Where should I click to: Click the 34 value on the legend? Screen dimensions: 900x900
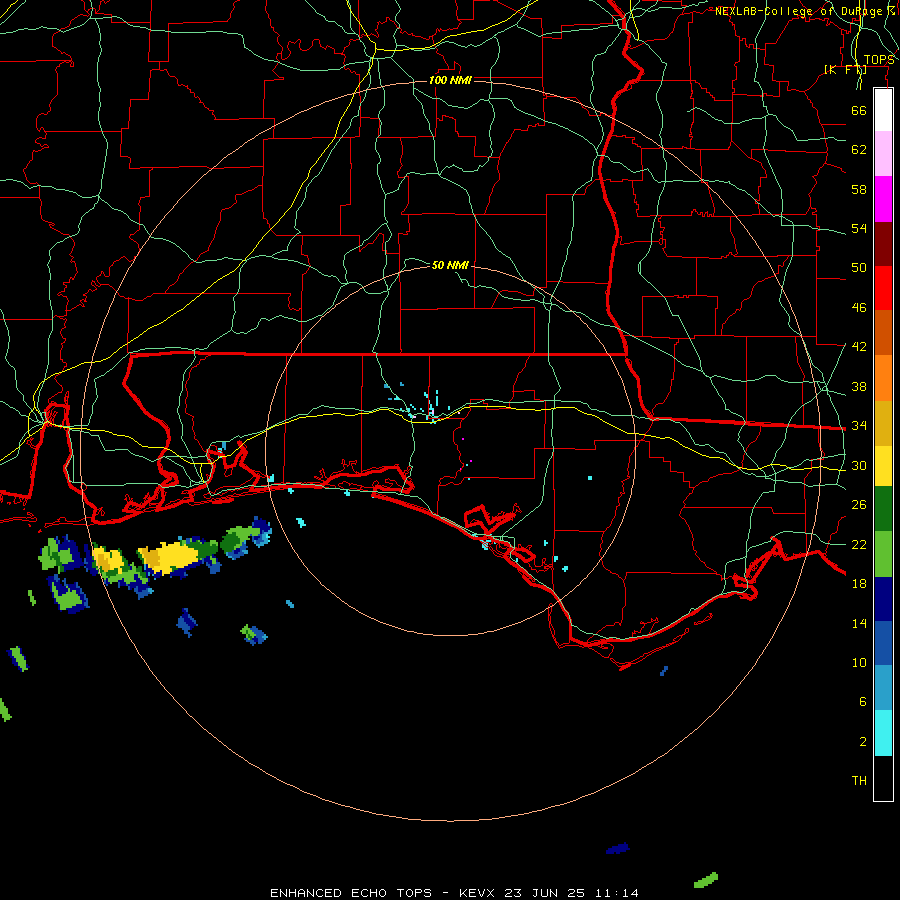[x=859, y=426]
